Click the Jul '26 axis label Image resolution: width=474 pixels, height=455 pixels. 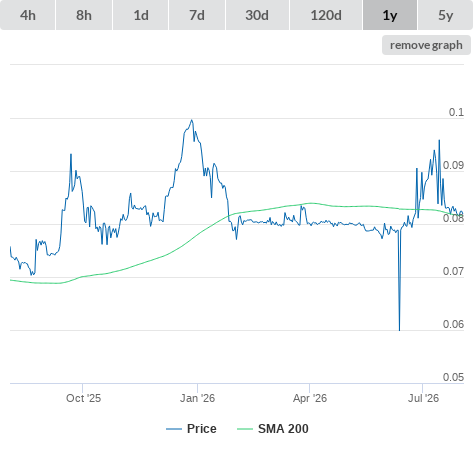(x=423, y=398)
